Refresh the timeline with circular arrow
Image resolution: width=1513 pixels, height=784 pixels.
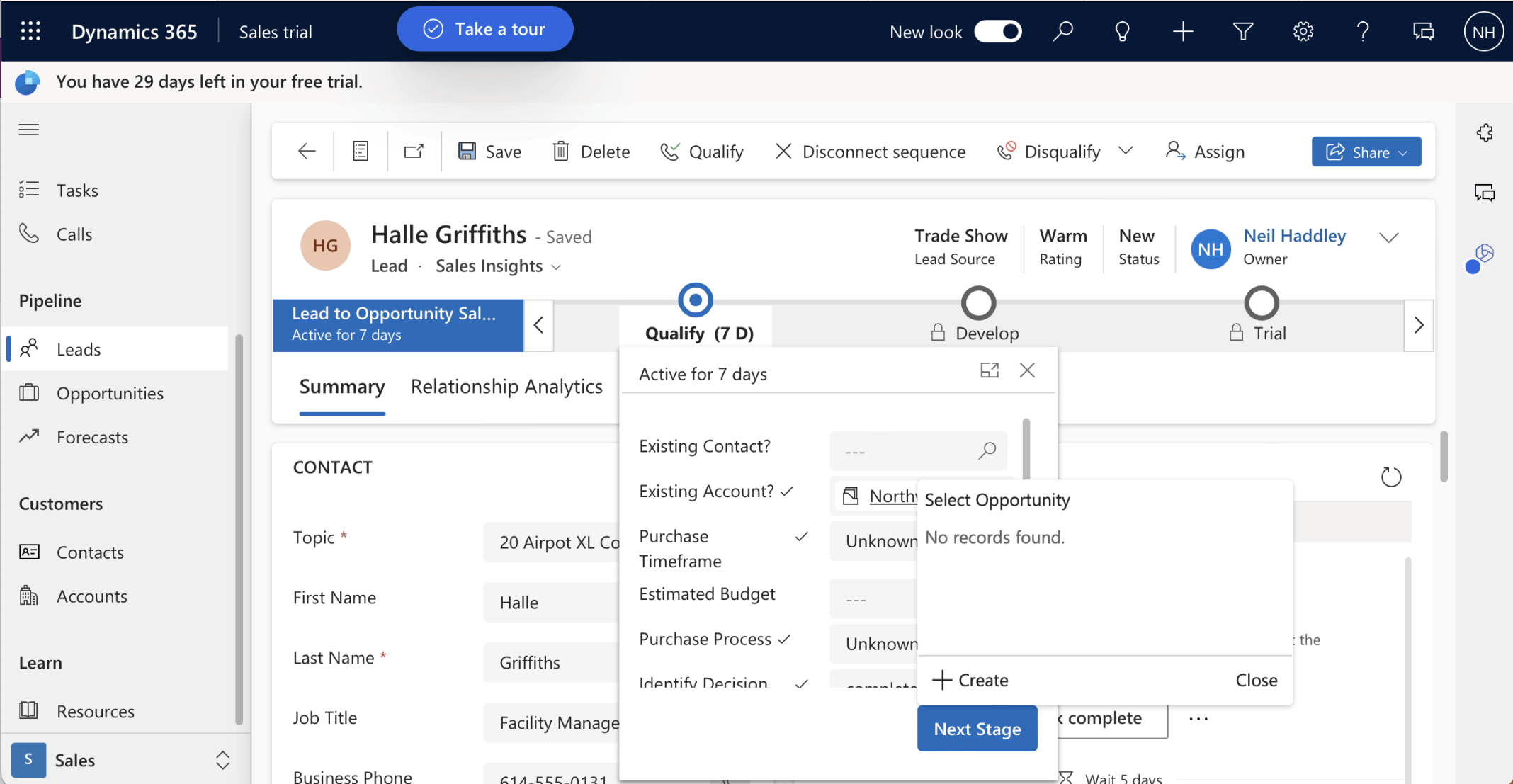coord(1390,477)
